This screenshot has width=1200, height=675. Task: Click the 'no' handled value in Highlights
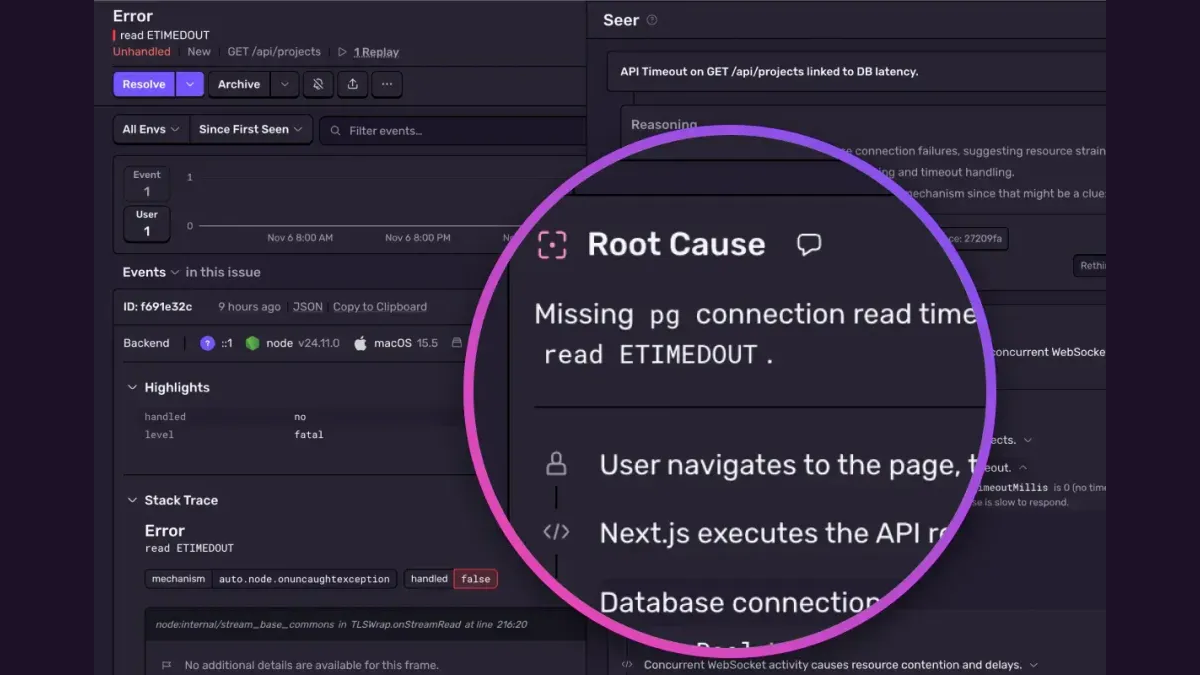[300, 417]
